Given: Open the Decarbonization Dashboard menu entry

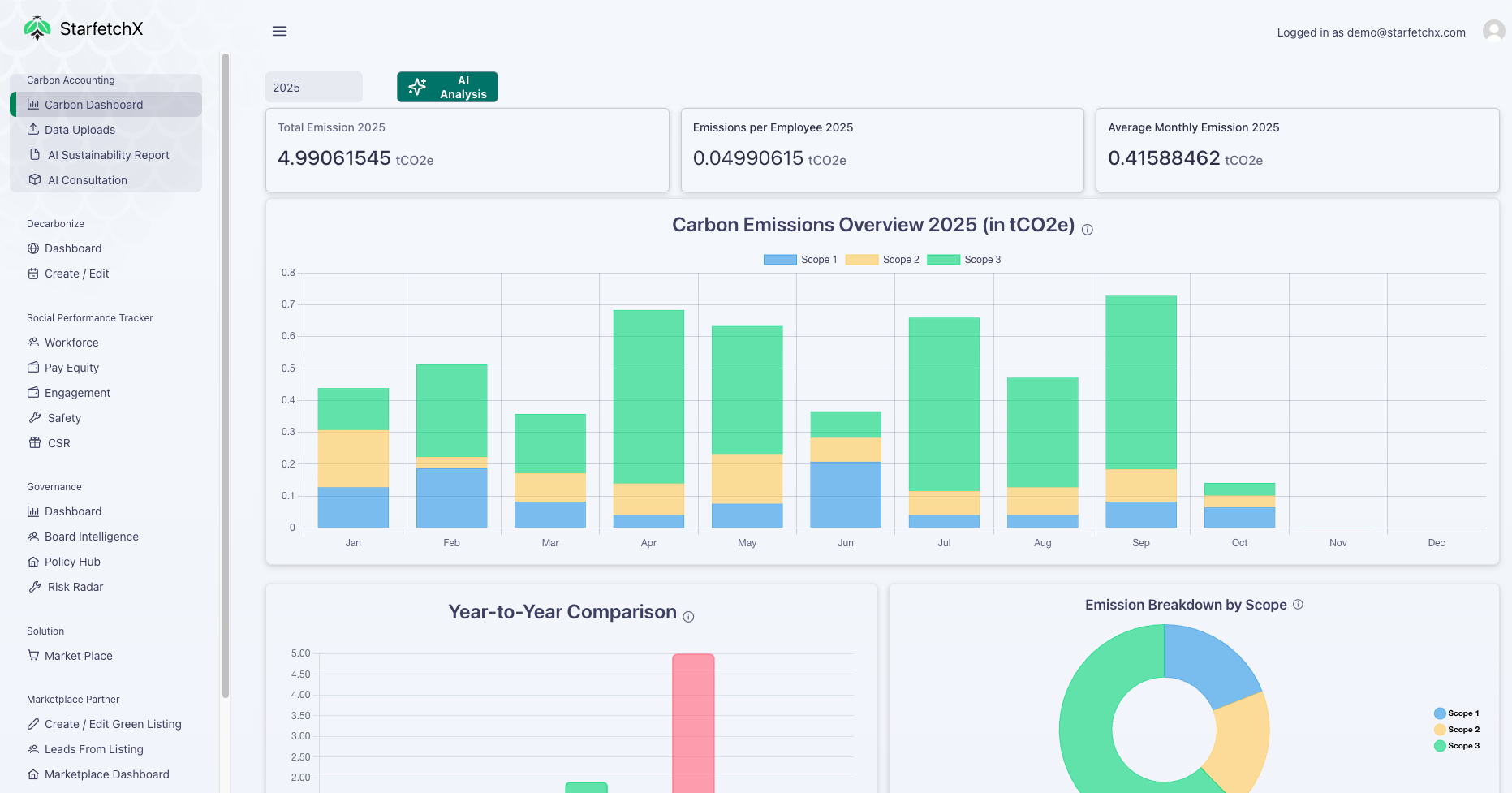Looking at the screenshot, I should (x=72, y=248).
